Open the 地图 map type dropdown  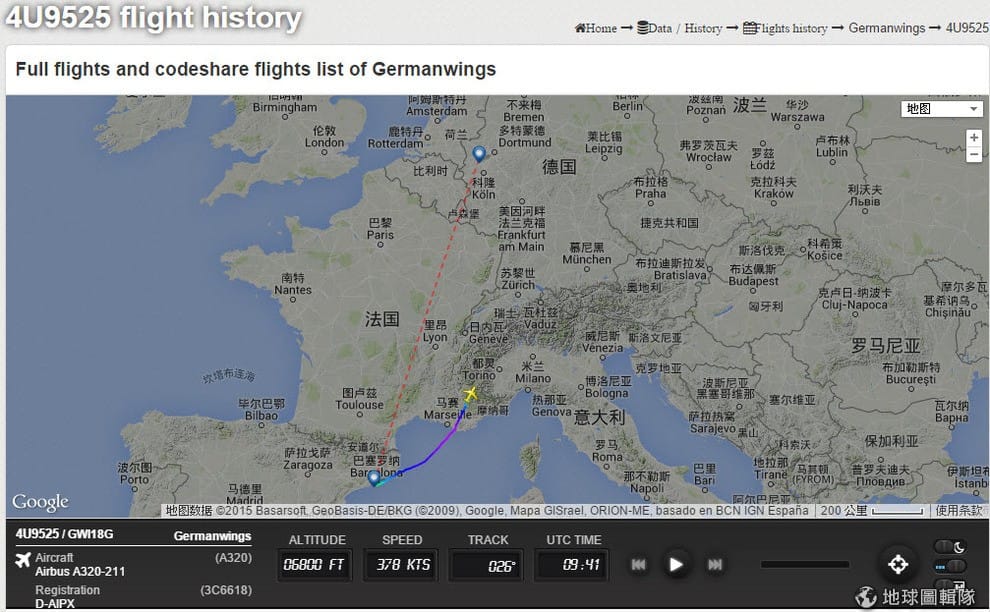pos(941,109)
